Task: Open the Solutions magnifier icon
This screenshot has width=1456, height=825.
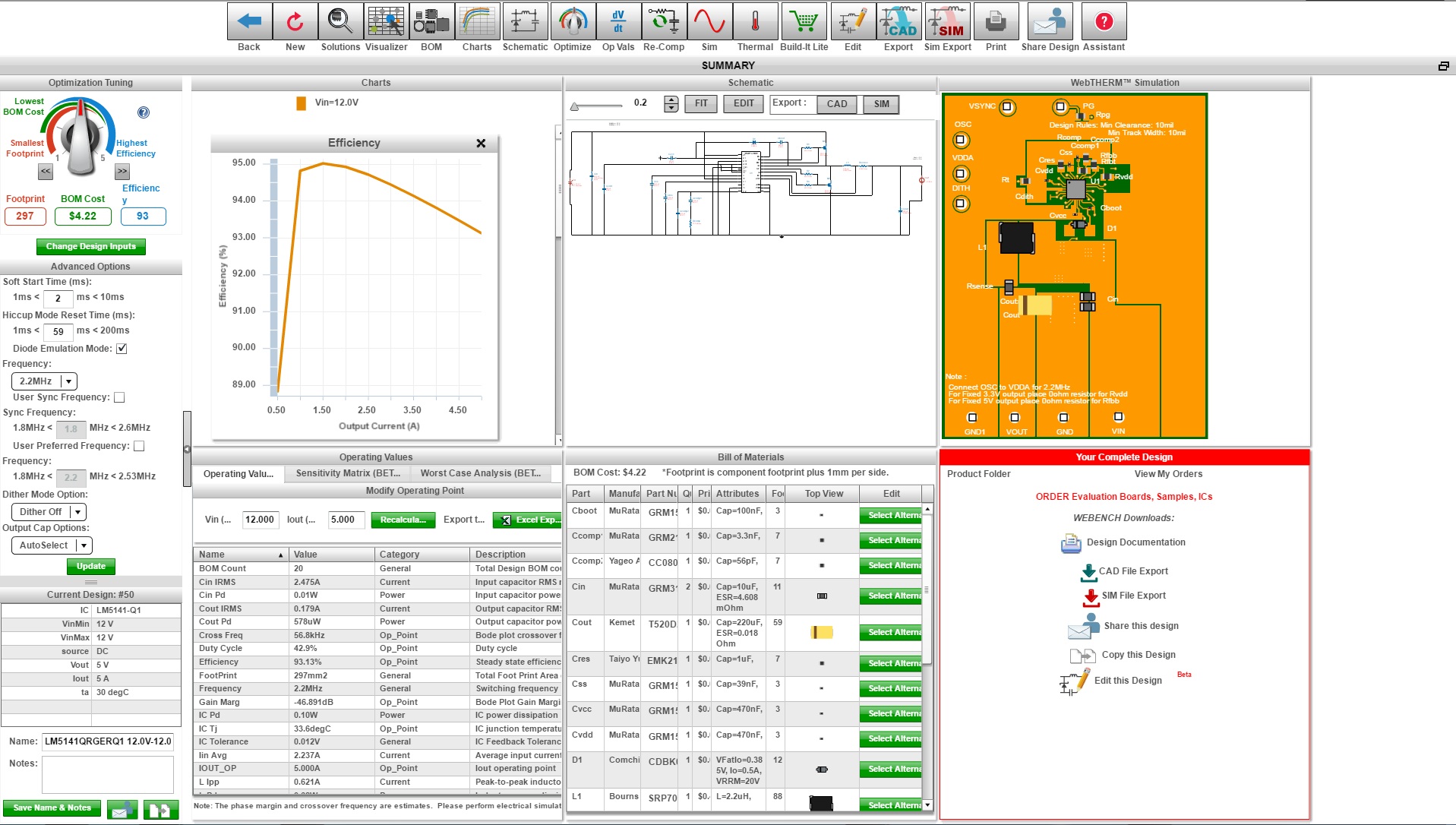Action: point(340,21)
